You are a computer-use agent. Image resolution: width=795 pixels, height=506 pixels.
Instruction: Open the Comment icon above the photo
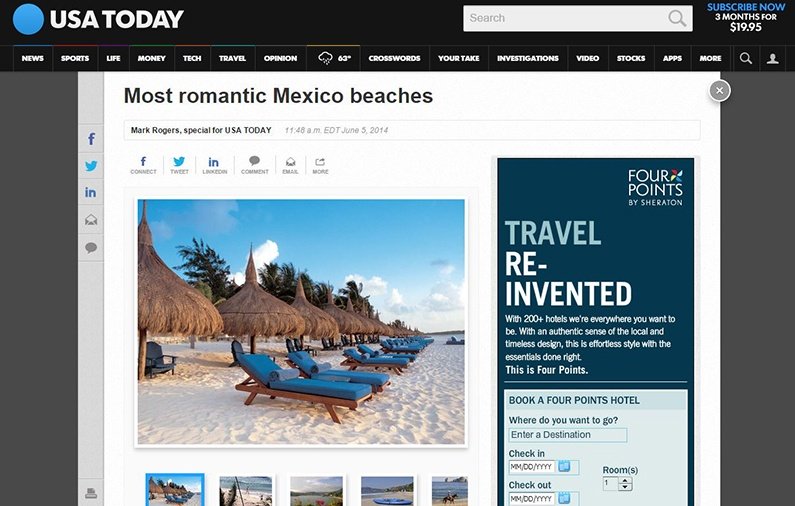click(x=254, y=164)
